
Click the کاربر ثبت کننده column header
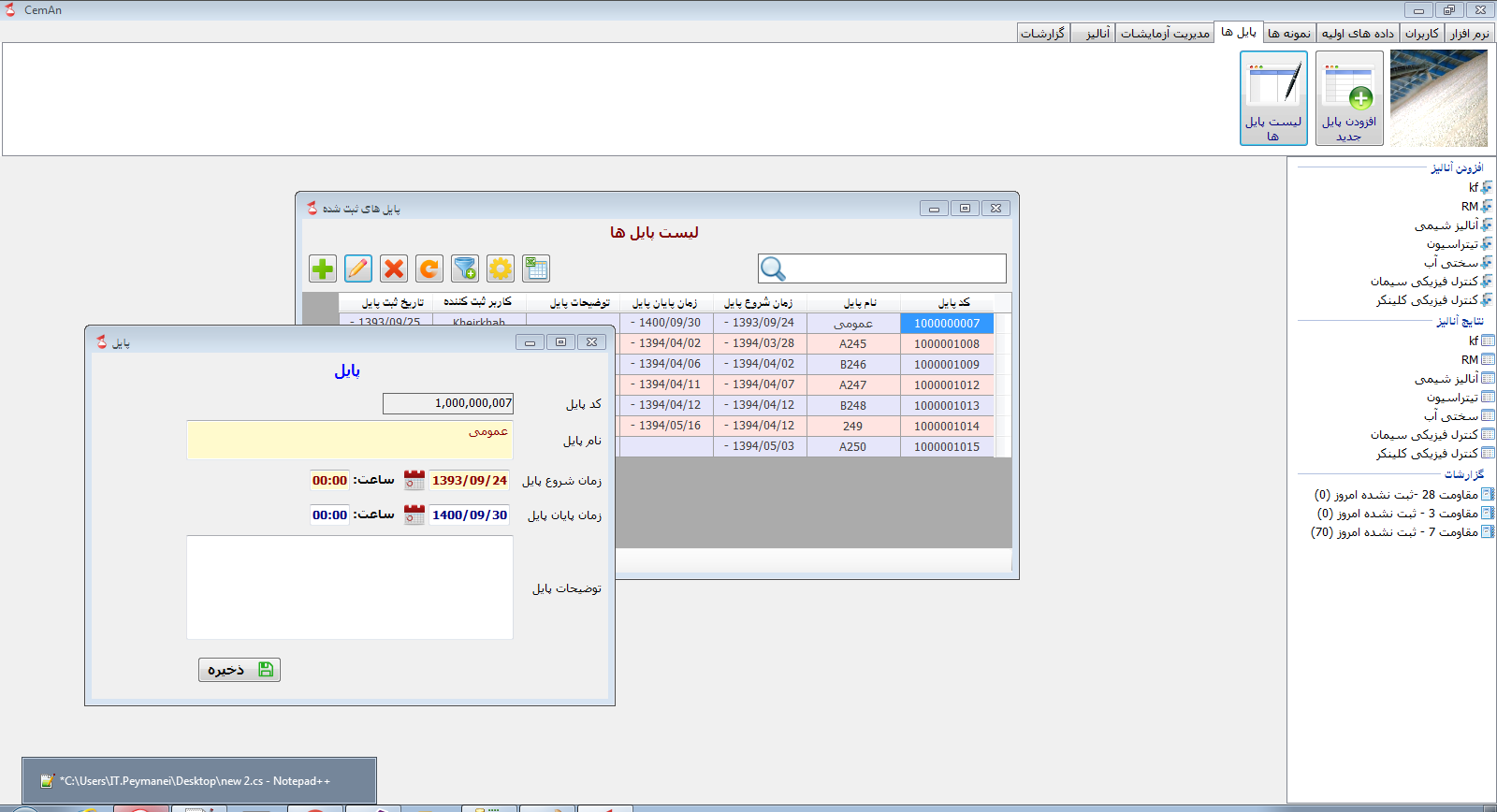click(479, 302)
